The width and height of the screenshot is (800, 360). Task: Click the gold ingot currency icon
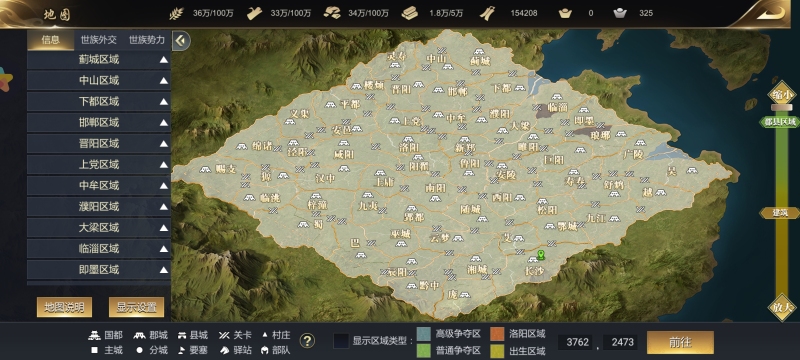tap(565, 13)
